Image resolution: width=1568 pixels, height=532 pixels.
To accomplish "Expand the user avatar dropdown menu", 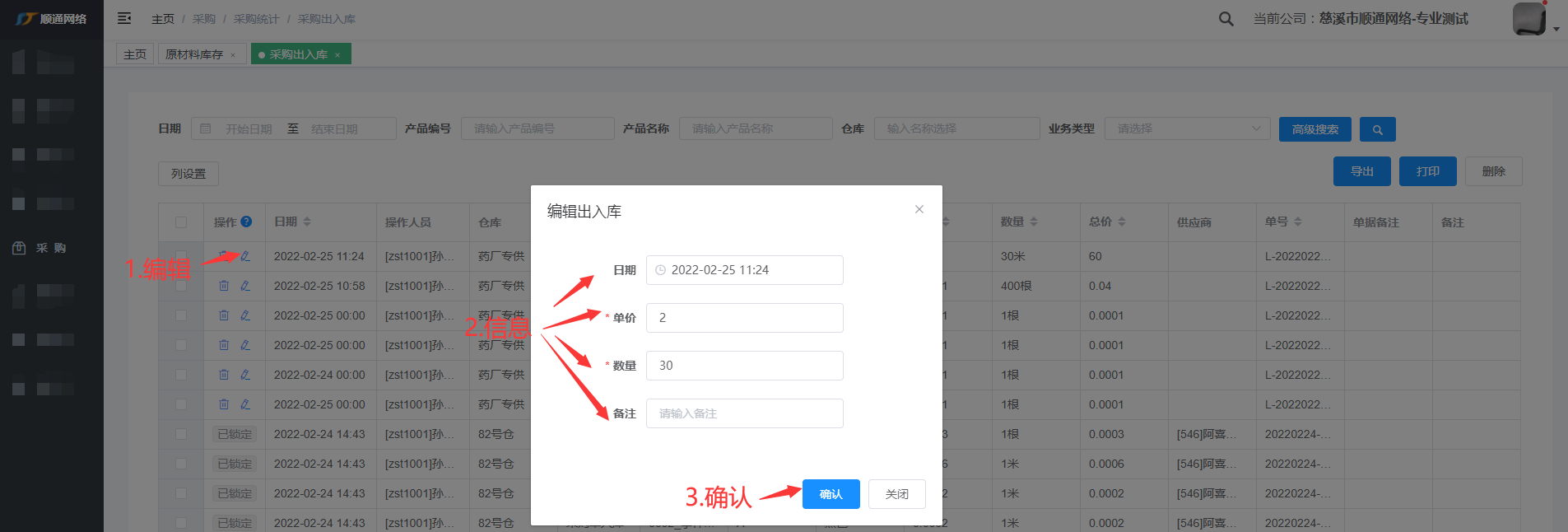I will tap(1556, 29).
